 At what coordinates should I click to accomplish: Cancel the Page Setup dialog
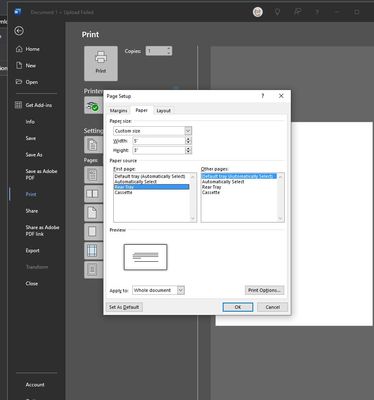[272, 307]
